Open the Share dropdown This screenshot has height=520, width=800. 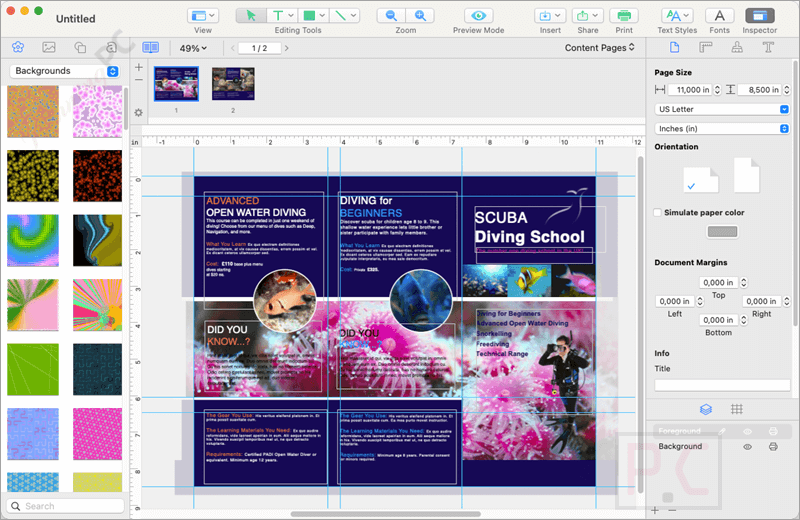588,15
